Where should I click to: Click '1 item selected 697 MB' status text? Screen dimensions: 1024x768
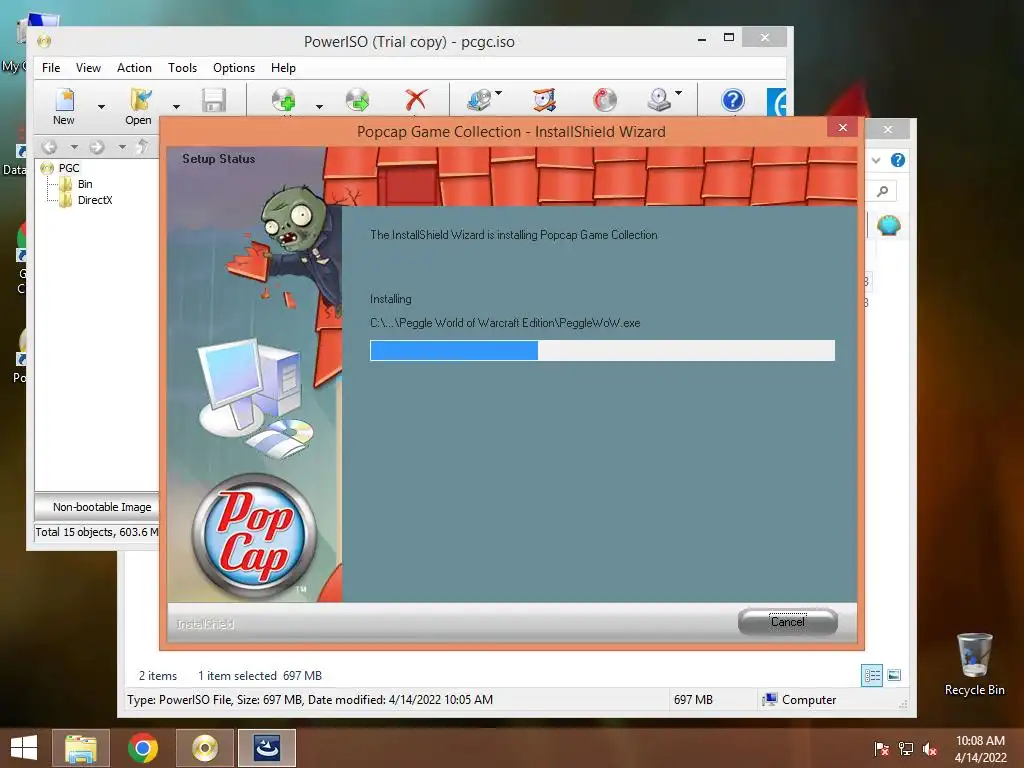(260, 676)
